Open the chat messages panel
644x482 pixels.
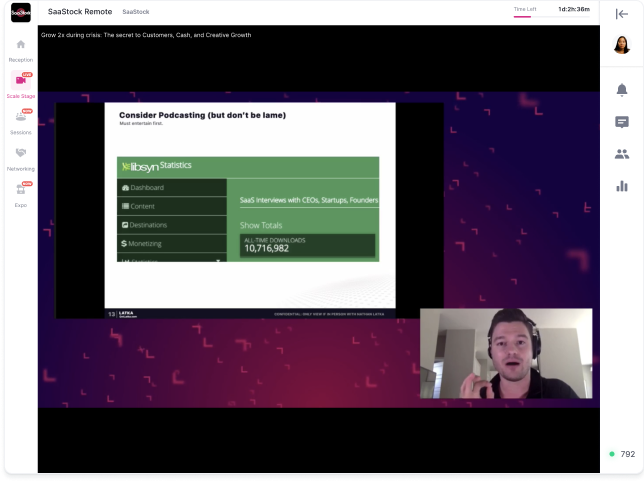tap(621, 122)
